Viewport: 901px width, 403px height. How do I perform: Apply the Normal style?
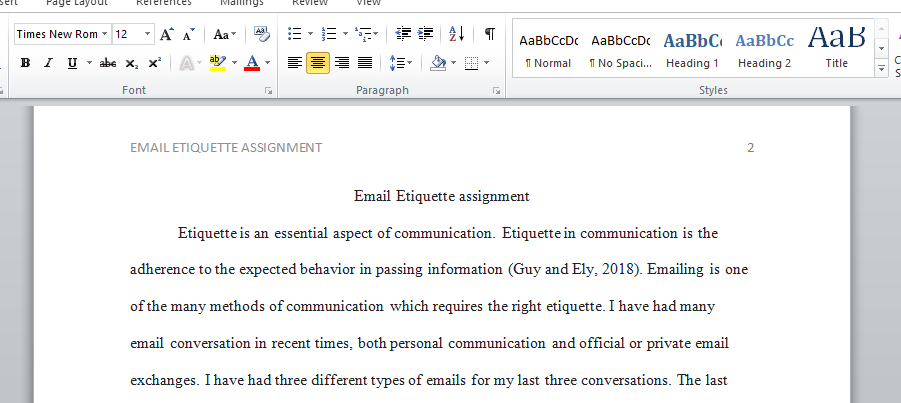point(548,48)
